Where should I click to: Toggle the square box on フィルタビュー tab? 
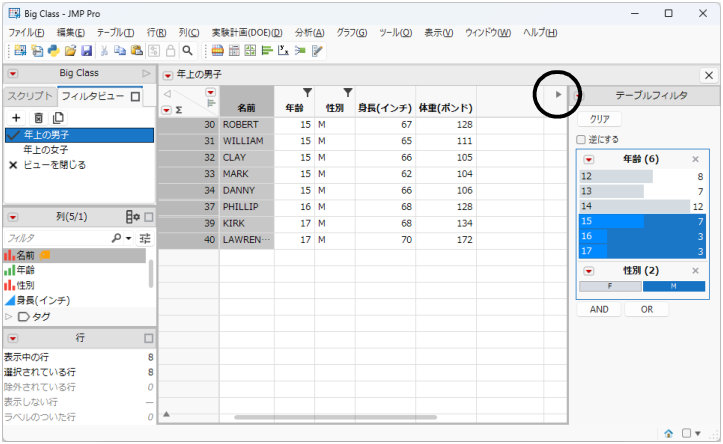[x=136, y=97]
